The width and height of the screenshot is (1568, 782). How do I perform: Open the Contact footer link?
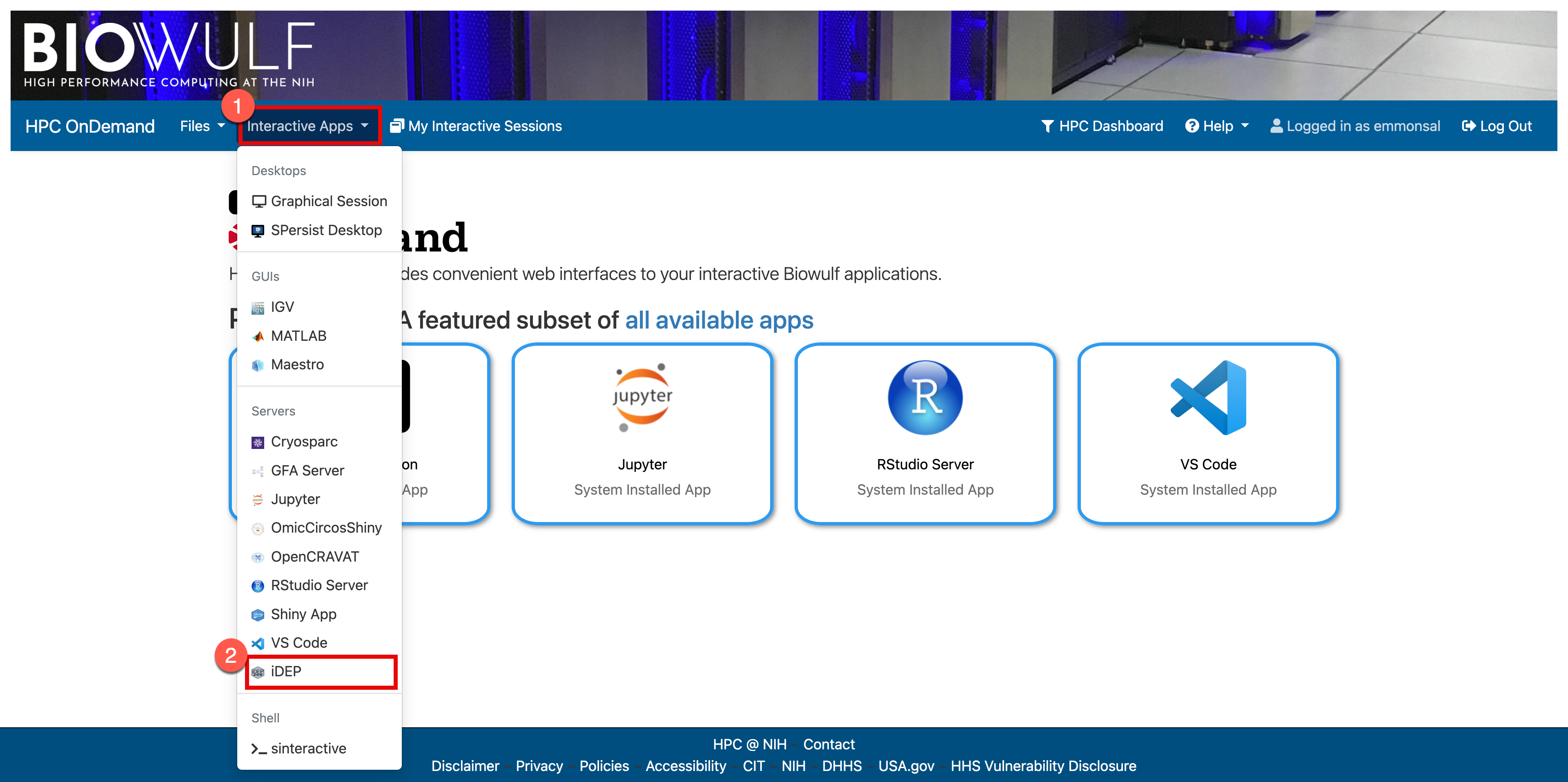pos(829,744)
